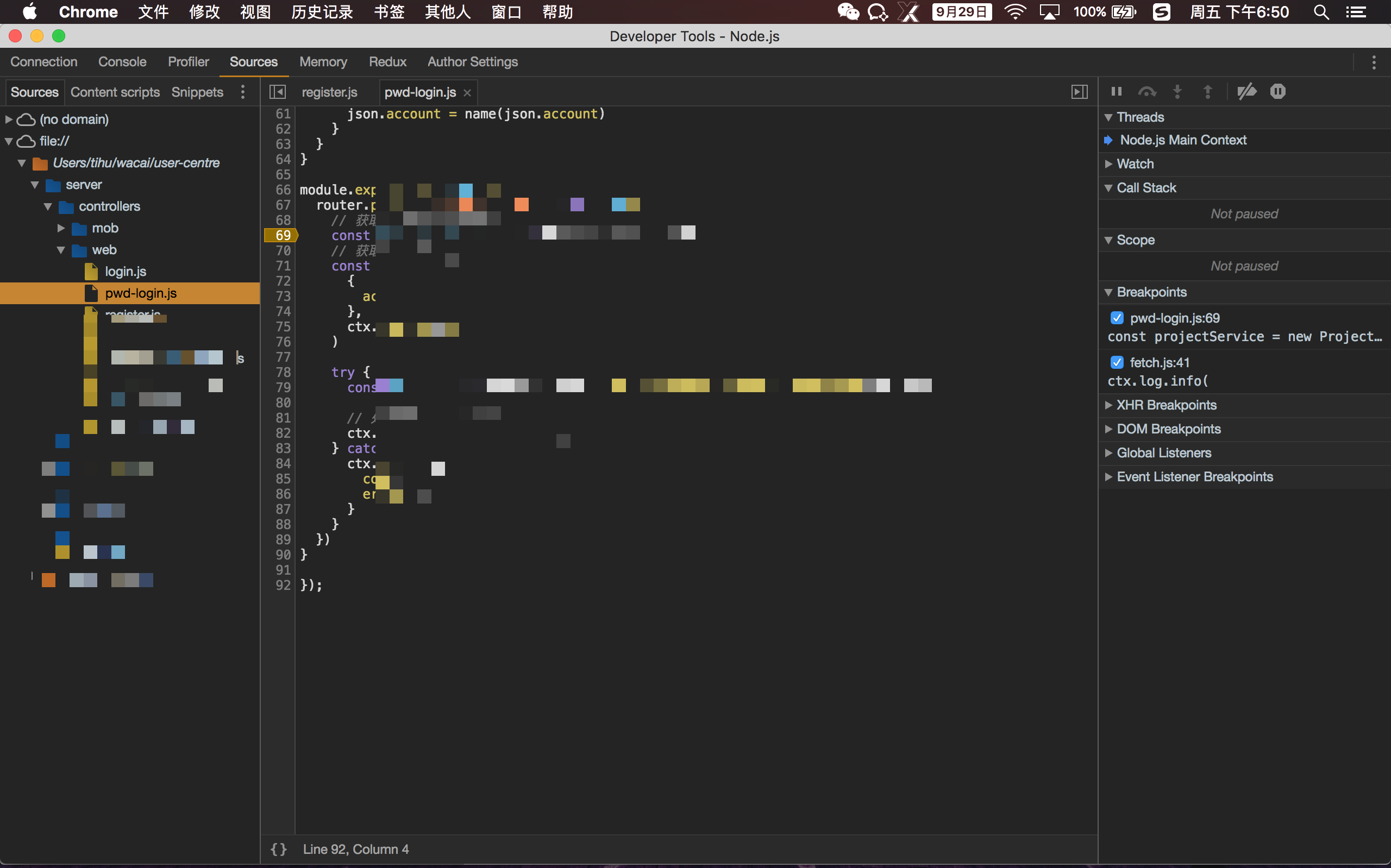Toggle pause on exceptions button
Image resolution: width=1391 pixels, height=868 pixels.
pyautogui.click(x=1278, y=92)
